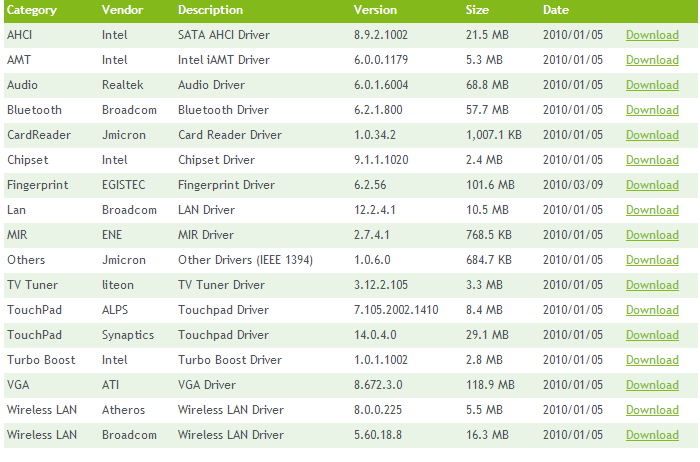Screen dimensions: 700x462
Task: Download the Intel Turbo Boost Driver
Action: coord(652,360)
